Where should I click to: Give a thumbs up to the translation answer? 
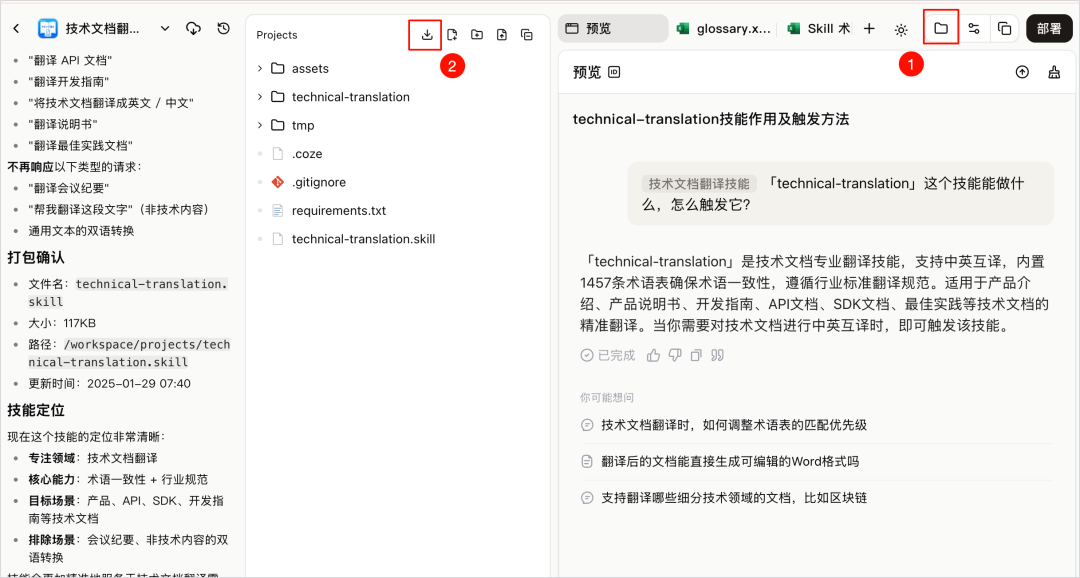point(654,355)
